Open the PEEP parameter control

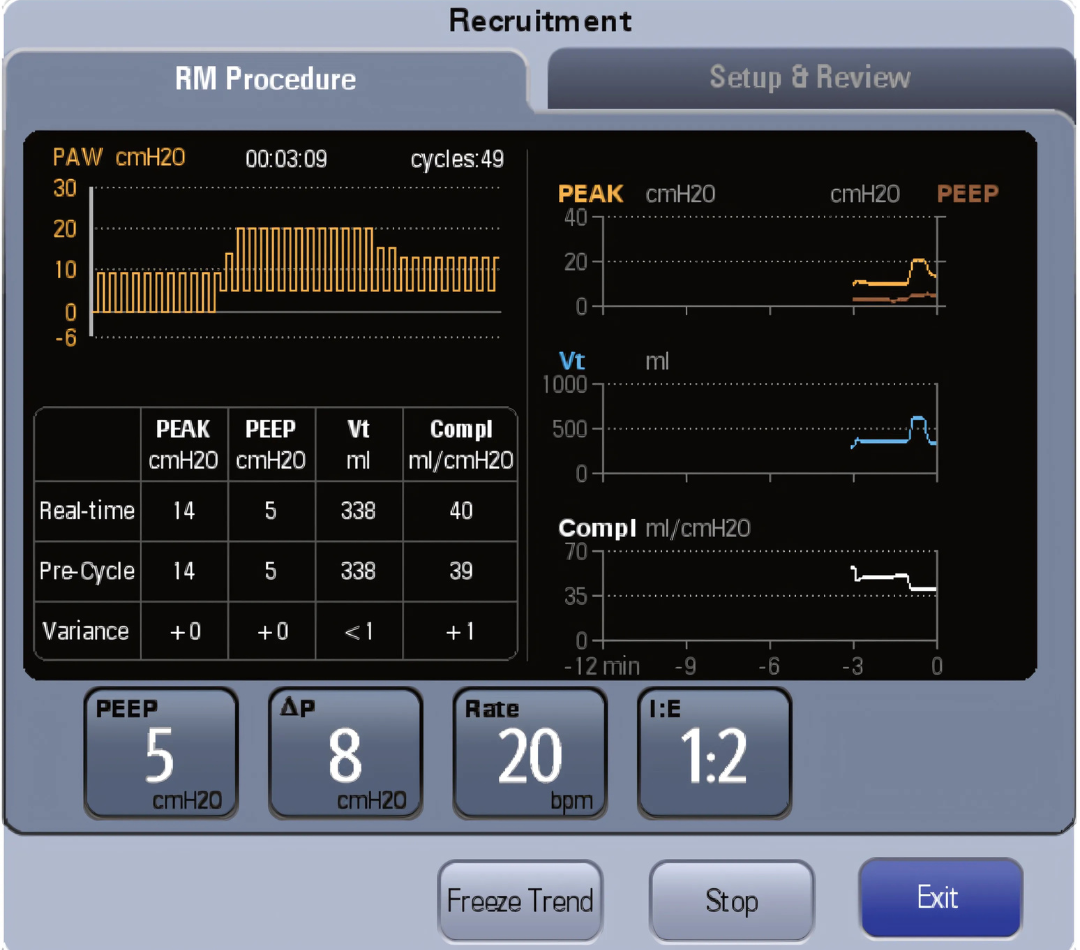pyautogui.click(x=160, y=753)
